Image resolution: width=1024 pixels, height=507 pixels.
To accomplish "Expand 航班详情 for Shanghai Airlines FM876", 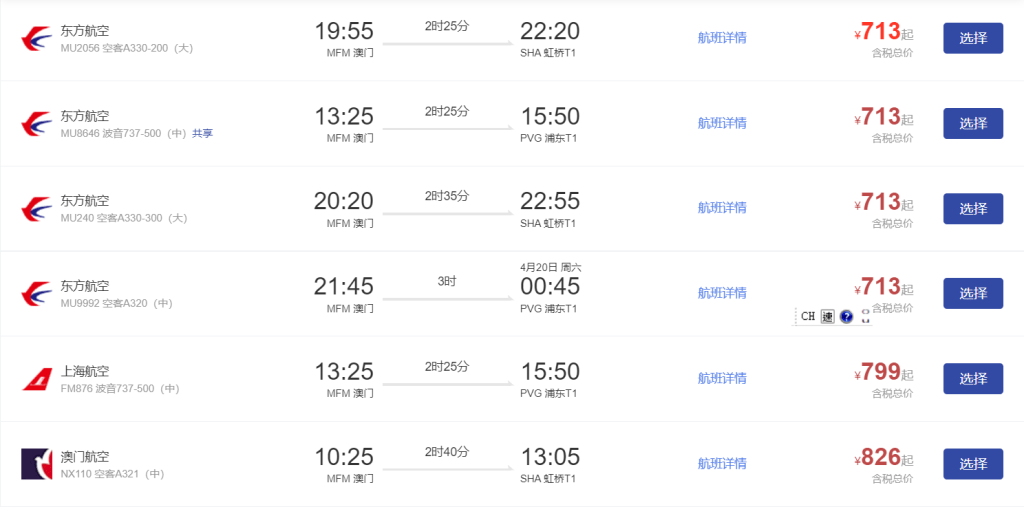I will tap(722, 378).
